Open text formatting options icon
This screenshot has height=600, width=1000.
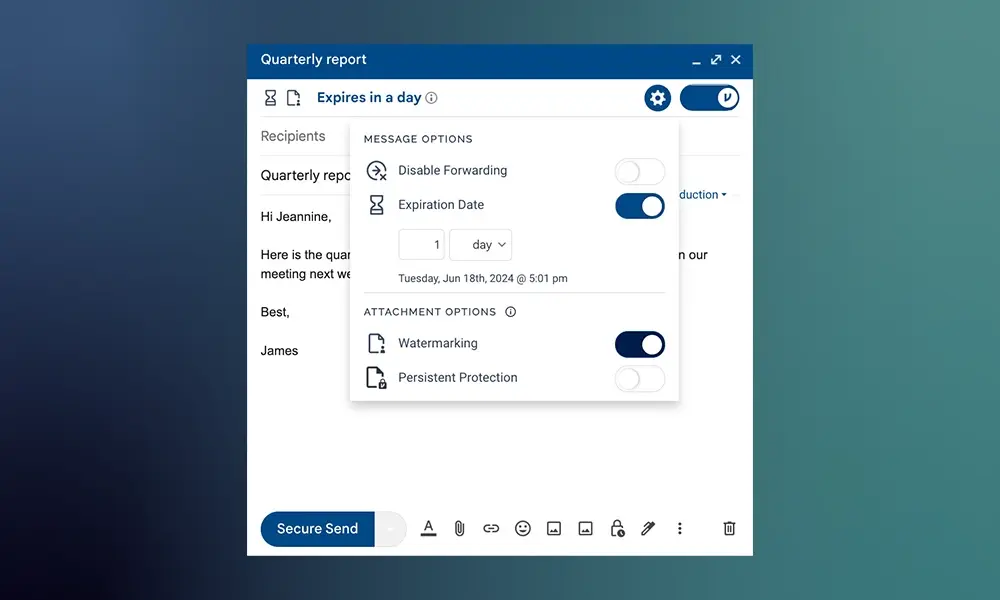click(428, 528)
